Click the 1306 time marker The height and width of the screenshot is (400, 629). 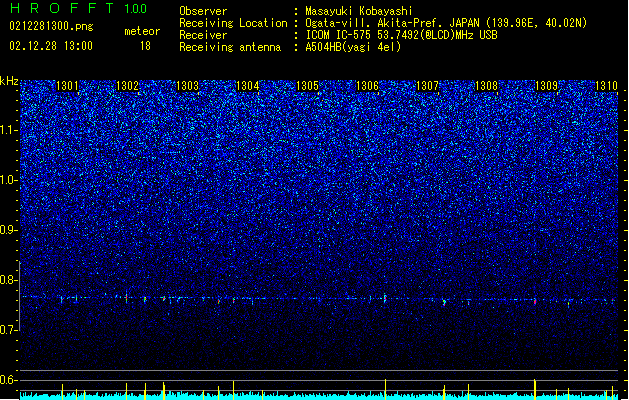pyautogui.click(x=367, y=86)
